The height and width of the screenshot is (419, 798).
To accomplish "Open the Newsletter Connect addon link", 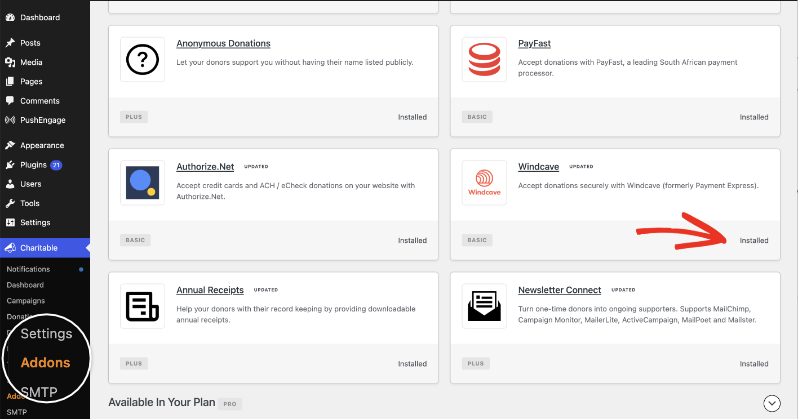I will 559,290.
